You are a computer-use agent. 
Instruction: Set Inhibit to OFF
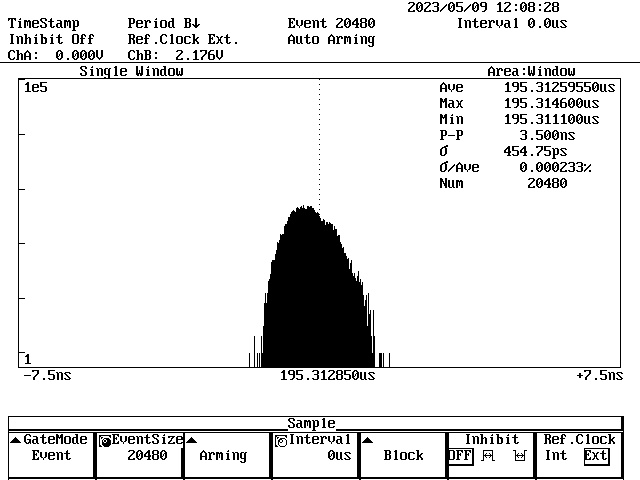tap(460, 456)
